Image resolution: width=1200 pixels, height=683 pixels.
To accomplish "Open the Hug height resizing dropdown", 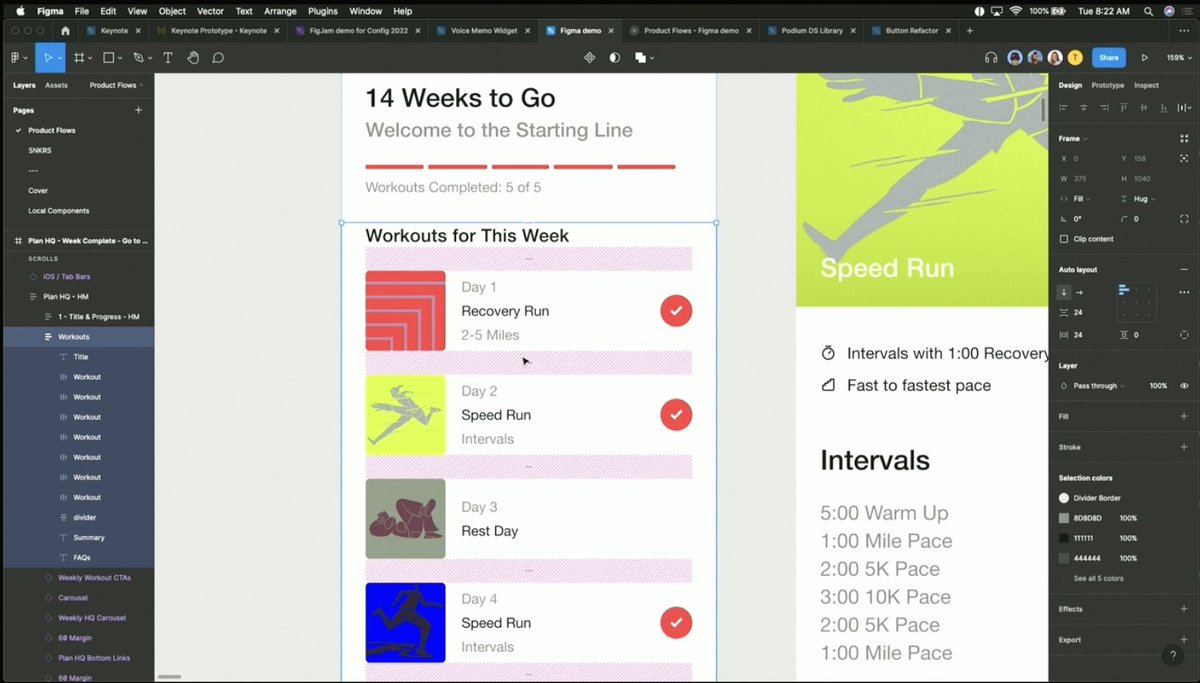I will (x=1139, y=199).
